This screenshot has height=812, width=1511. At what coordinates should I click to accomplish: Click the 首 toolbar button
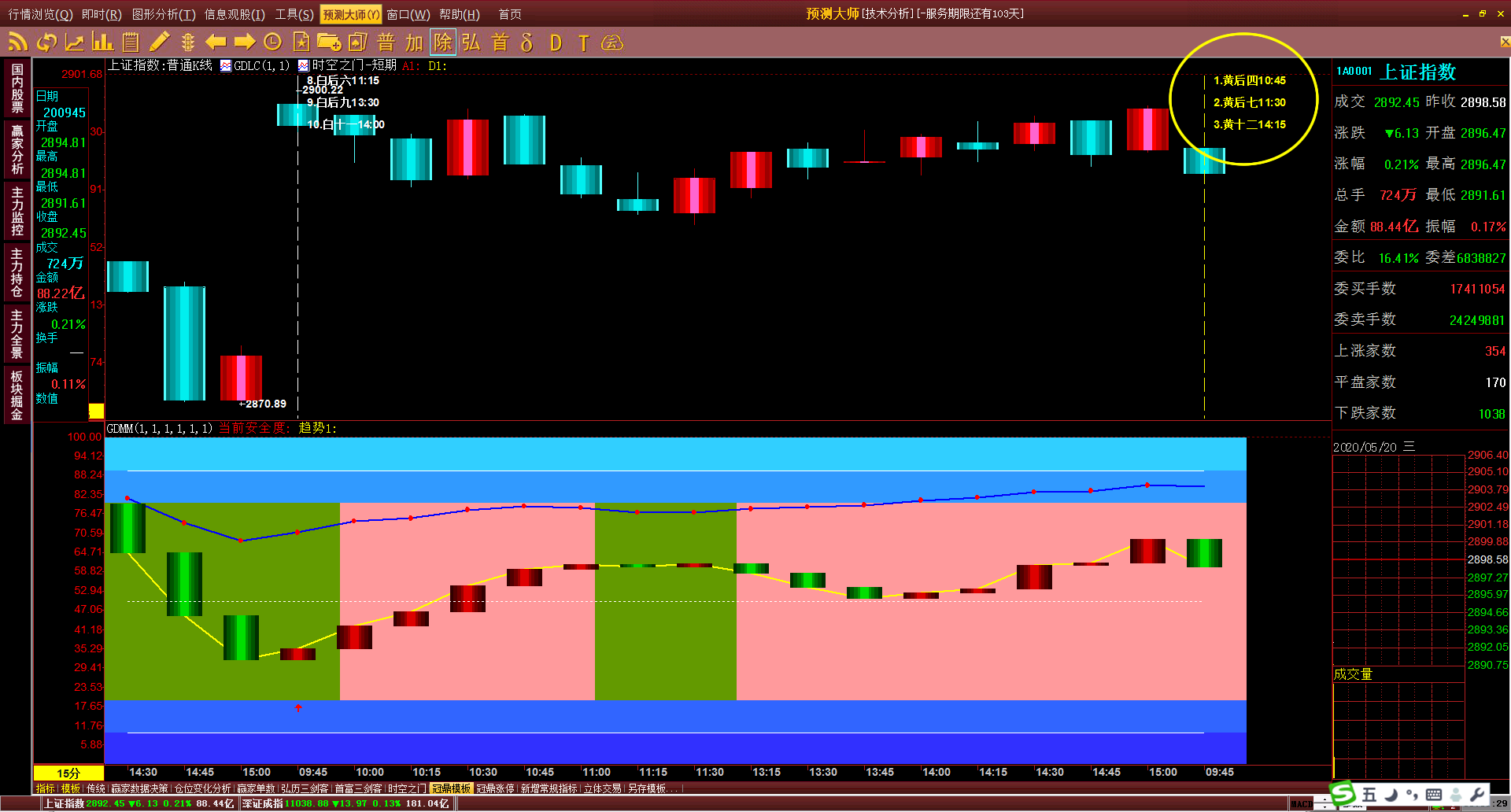[x=500, y=42]
